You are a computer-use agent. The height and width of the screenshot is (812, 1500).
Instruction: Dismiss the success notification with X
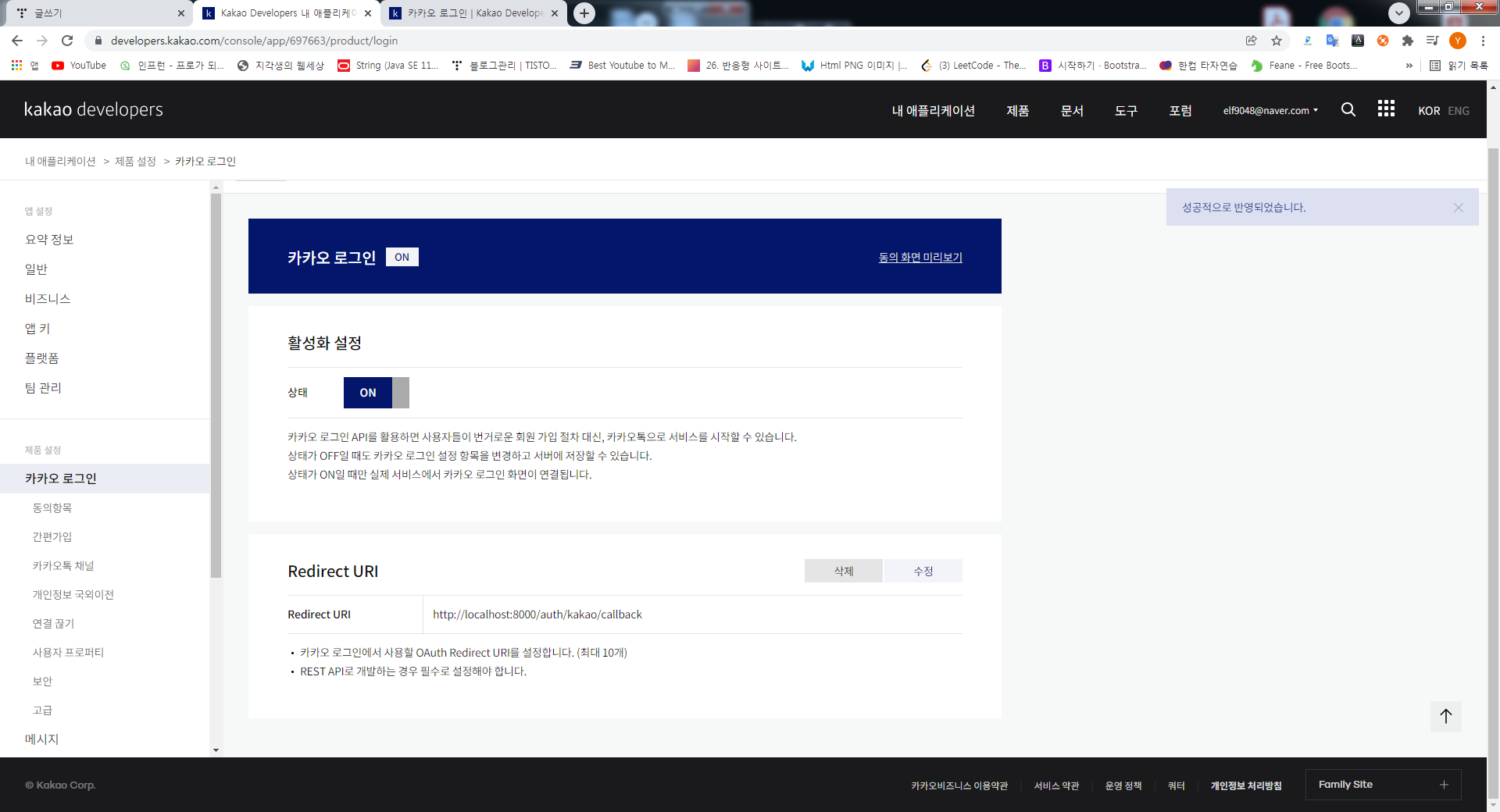pos(1459,208)
